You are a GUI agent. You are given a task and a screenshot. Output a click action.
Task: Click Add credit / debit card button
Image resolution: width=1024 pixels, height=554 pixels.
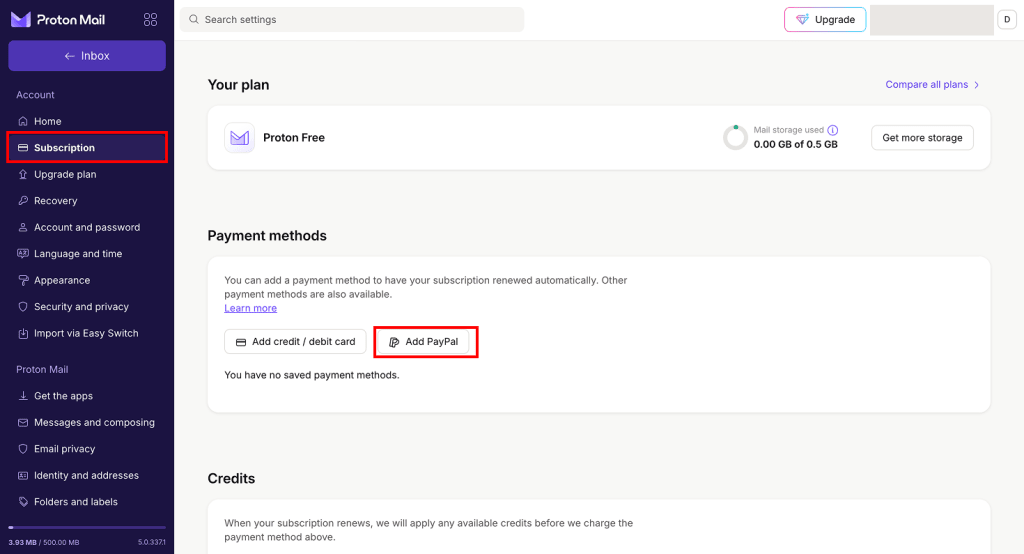[295, 342]
